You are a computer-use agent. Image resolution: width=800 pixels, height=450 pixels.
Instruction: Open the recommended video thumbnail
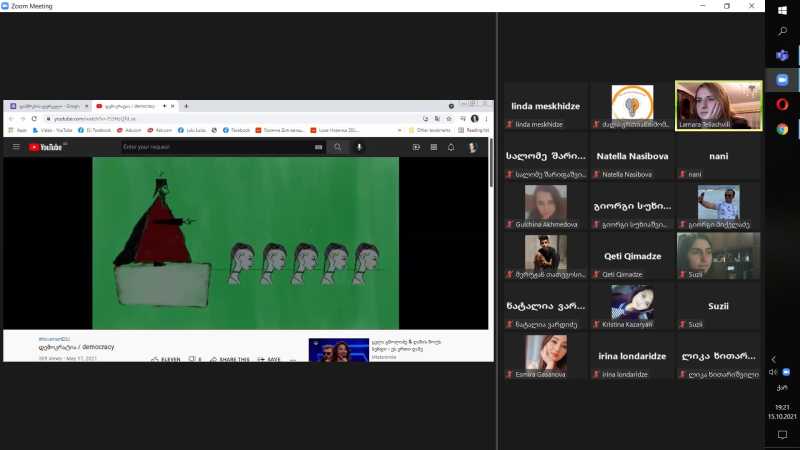click(339, 350)
